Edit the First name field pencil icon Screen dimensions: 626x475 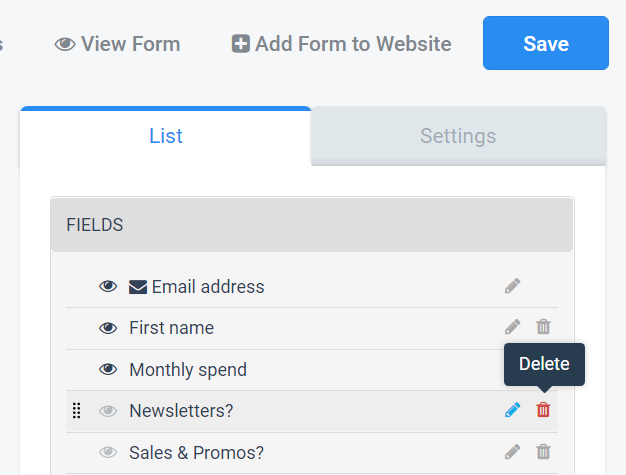[x=512, y=327]
